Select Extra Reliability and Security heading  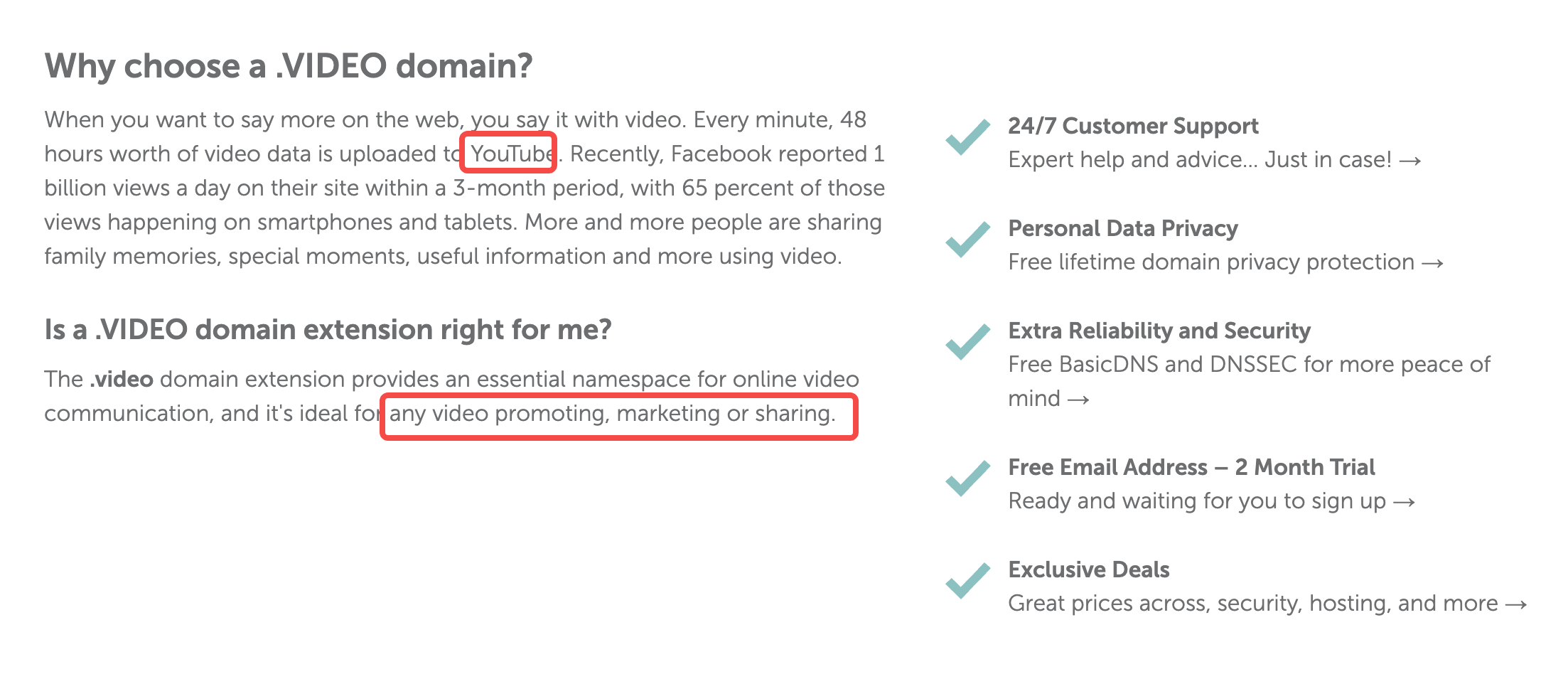coord(1159,331)
